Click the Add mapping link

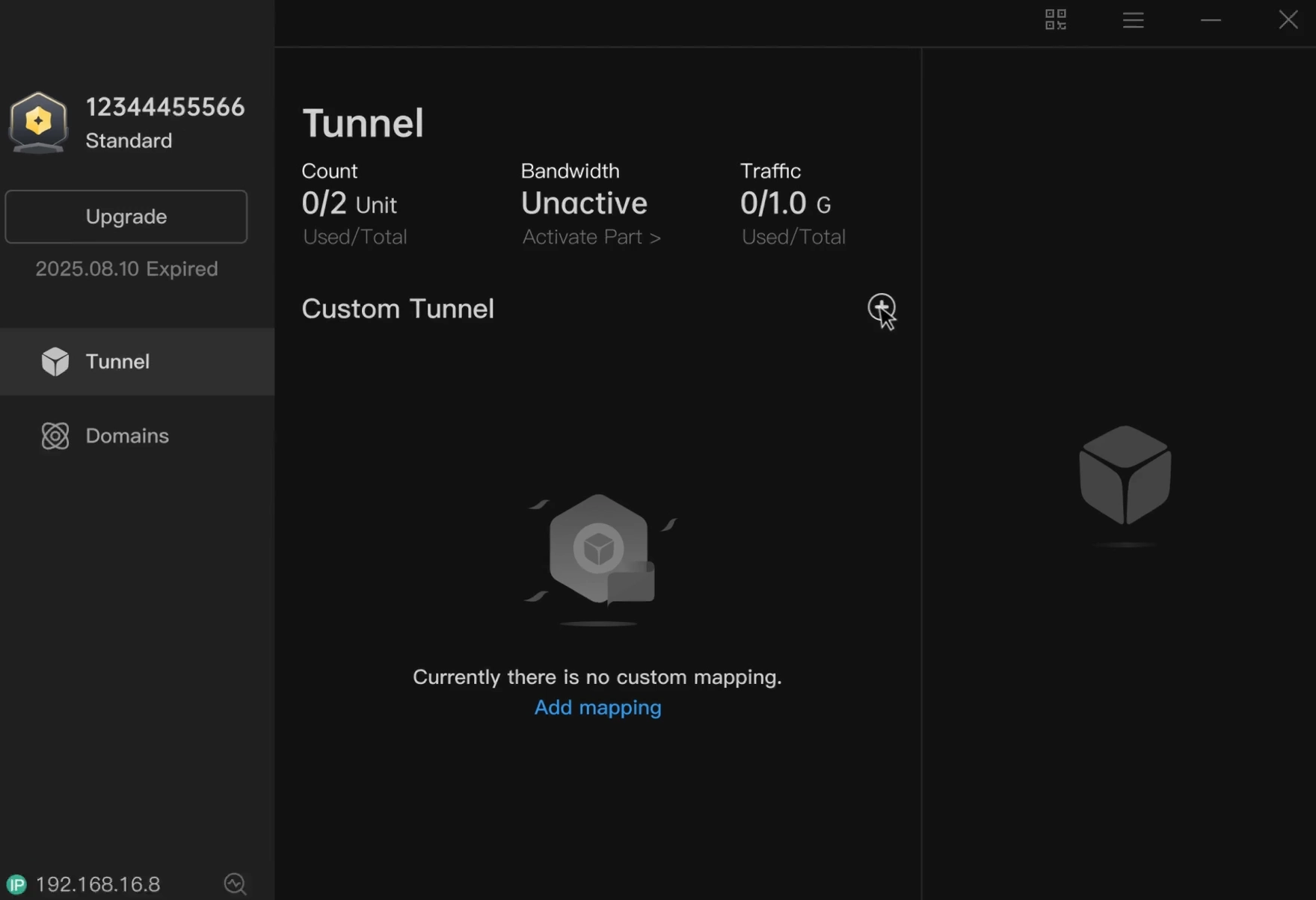[597, 707]
